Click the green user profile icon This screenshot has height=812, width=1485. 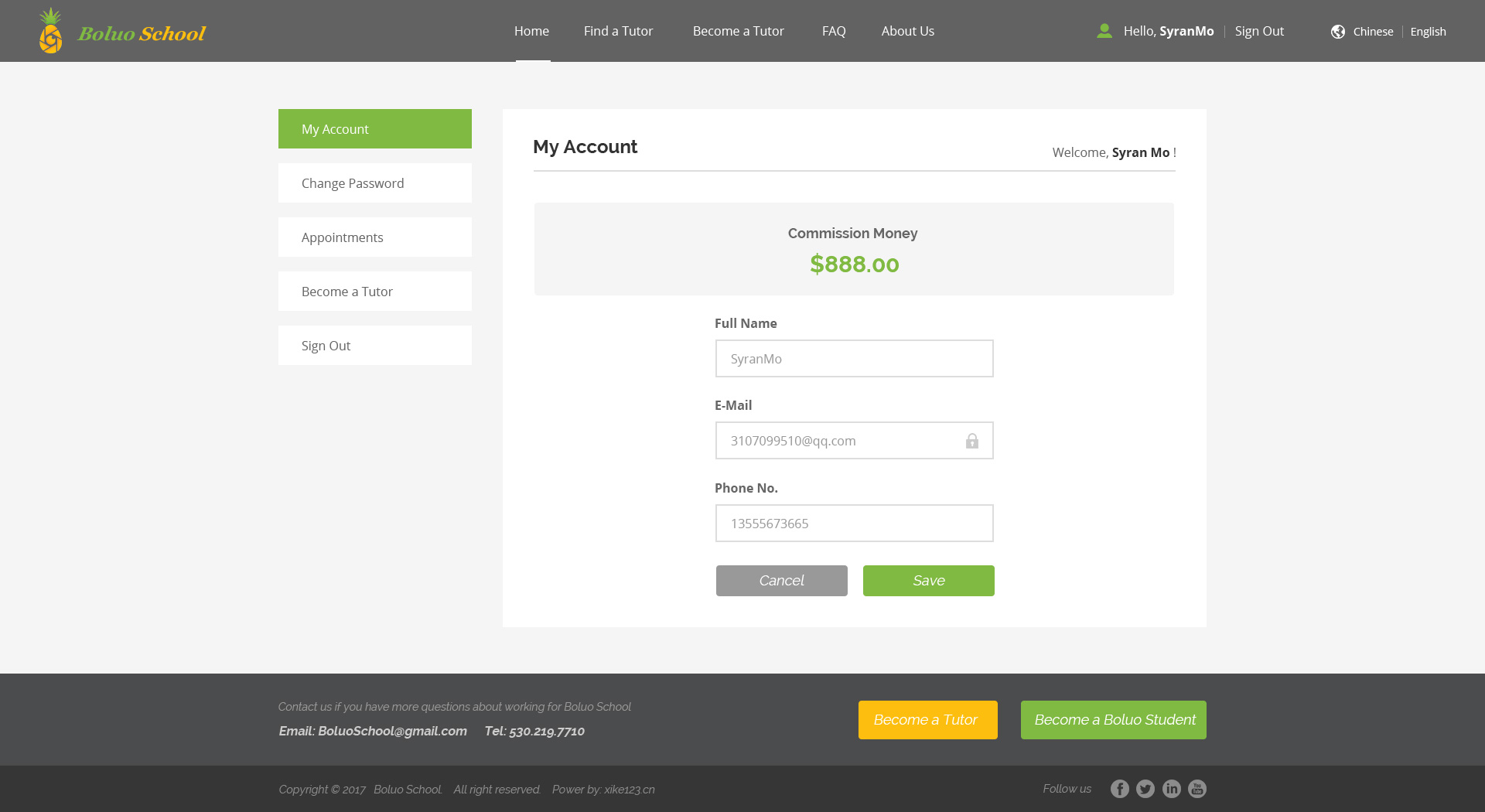click(x=1104, y=31)
